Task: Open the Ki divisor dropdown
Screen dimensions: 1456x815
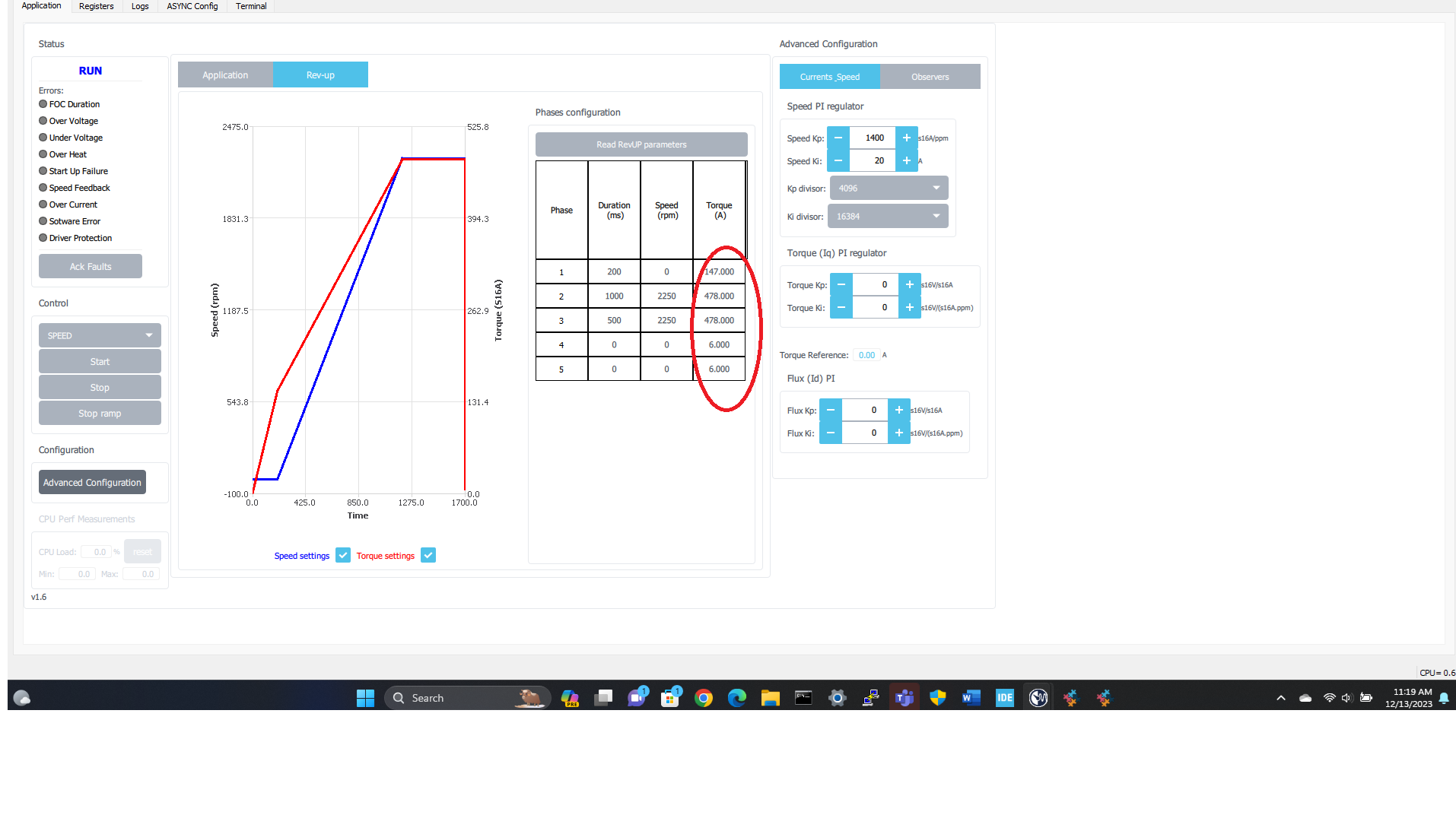Action: [888, 216]
